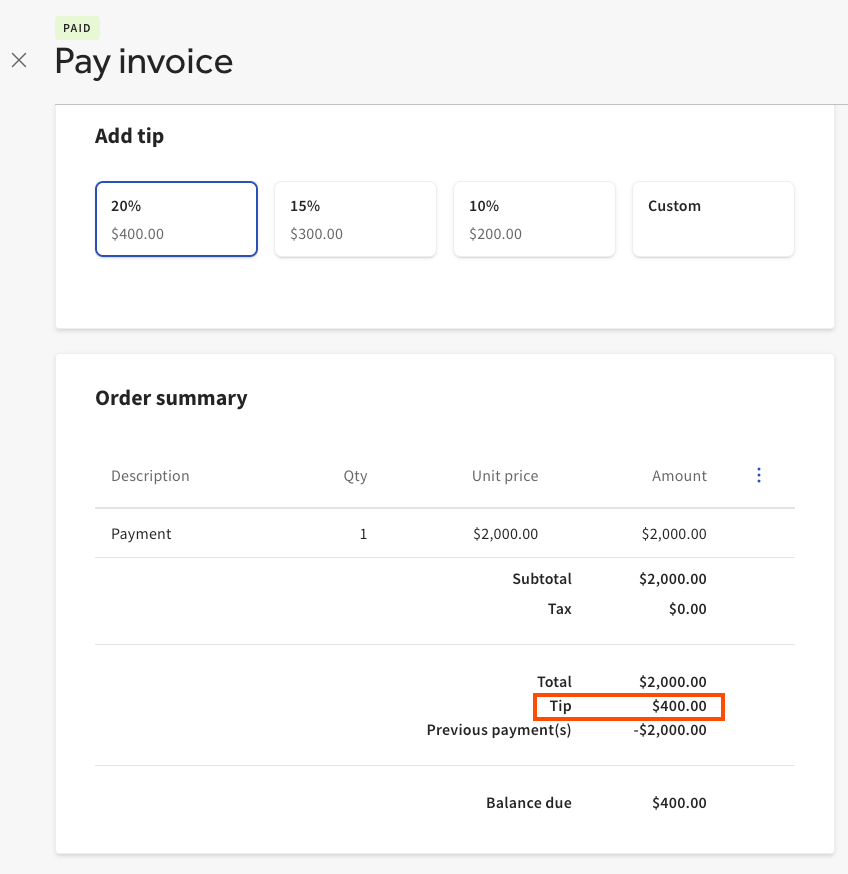
Task: Click the Qty column header
Action: tap(355, 476)
